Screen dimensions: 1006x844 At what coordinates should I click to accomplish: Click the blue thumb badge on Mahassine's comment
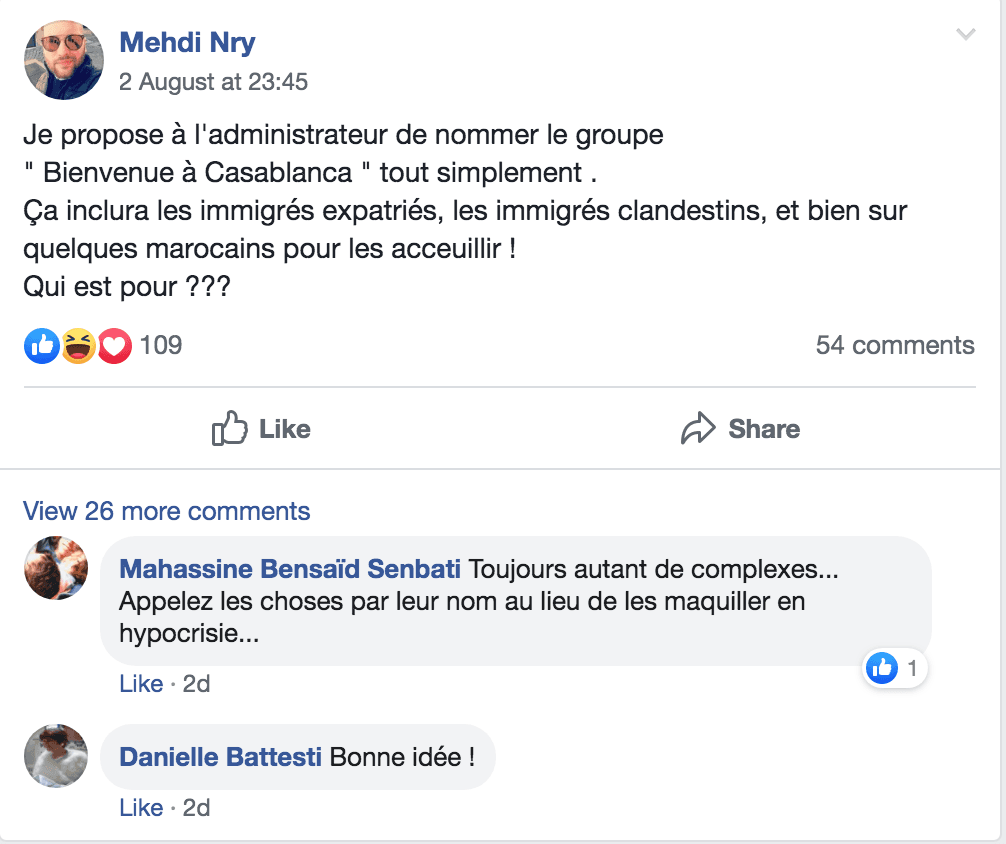[881, 668]
